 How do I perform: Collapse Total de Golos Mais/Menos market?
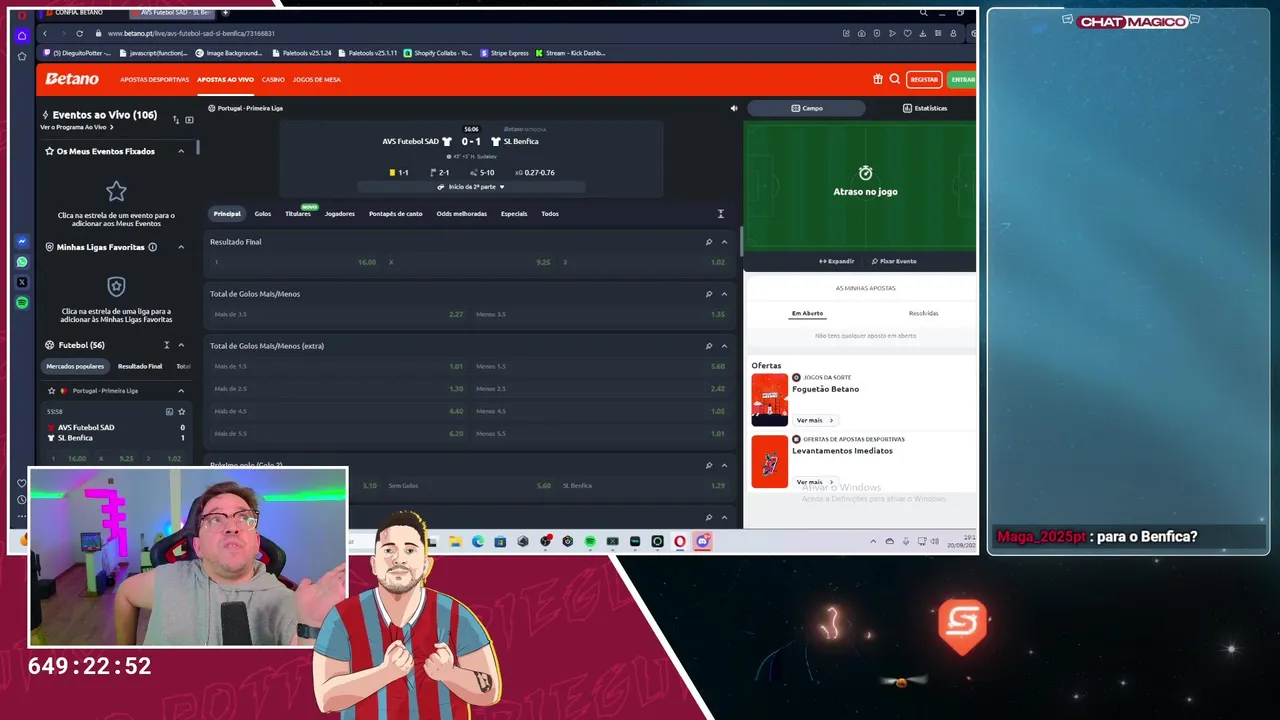[724, 294]
